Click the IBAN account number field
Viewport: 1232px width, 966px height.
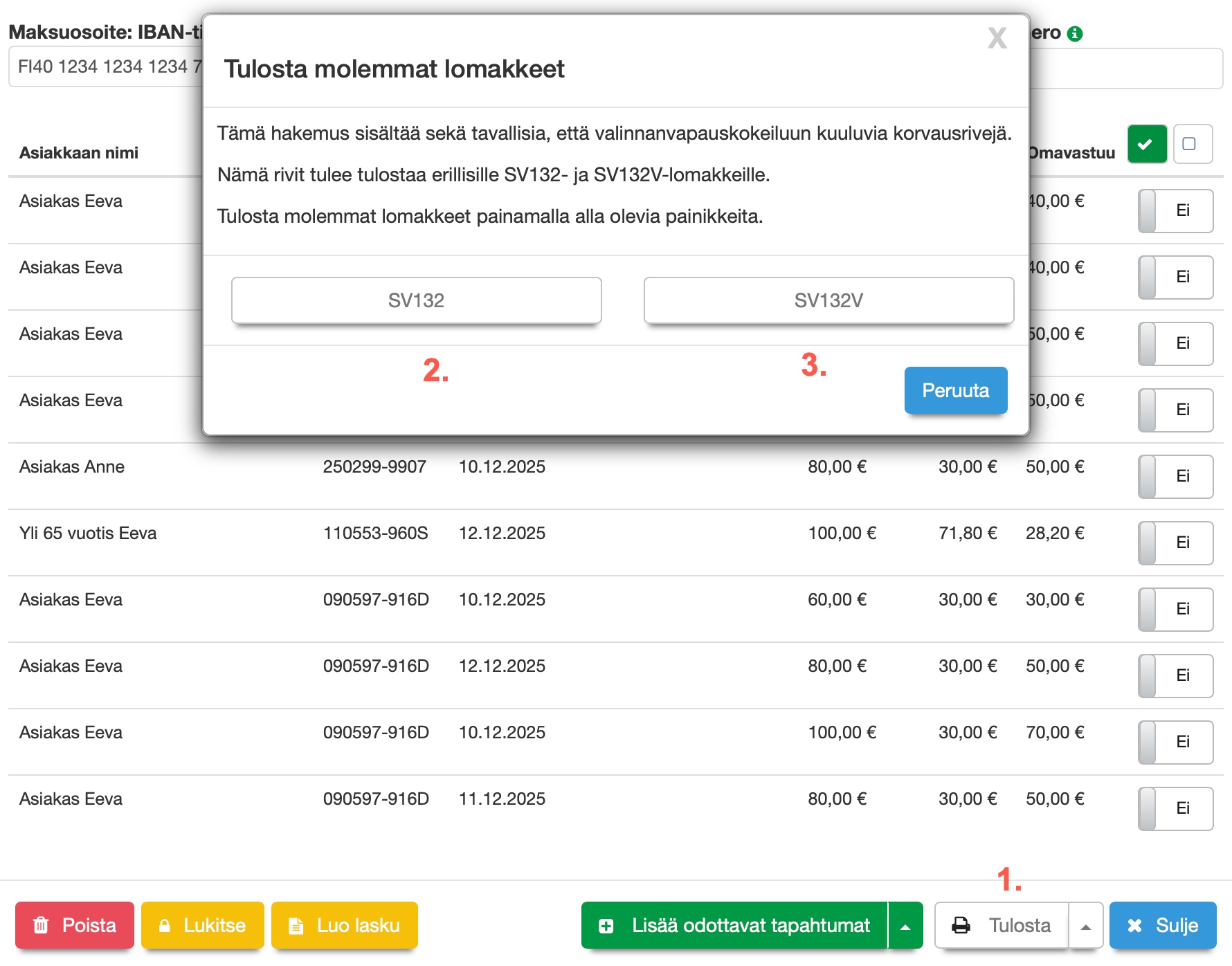coord(105,67)
